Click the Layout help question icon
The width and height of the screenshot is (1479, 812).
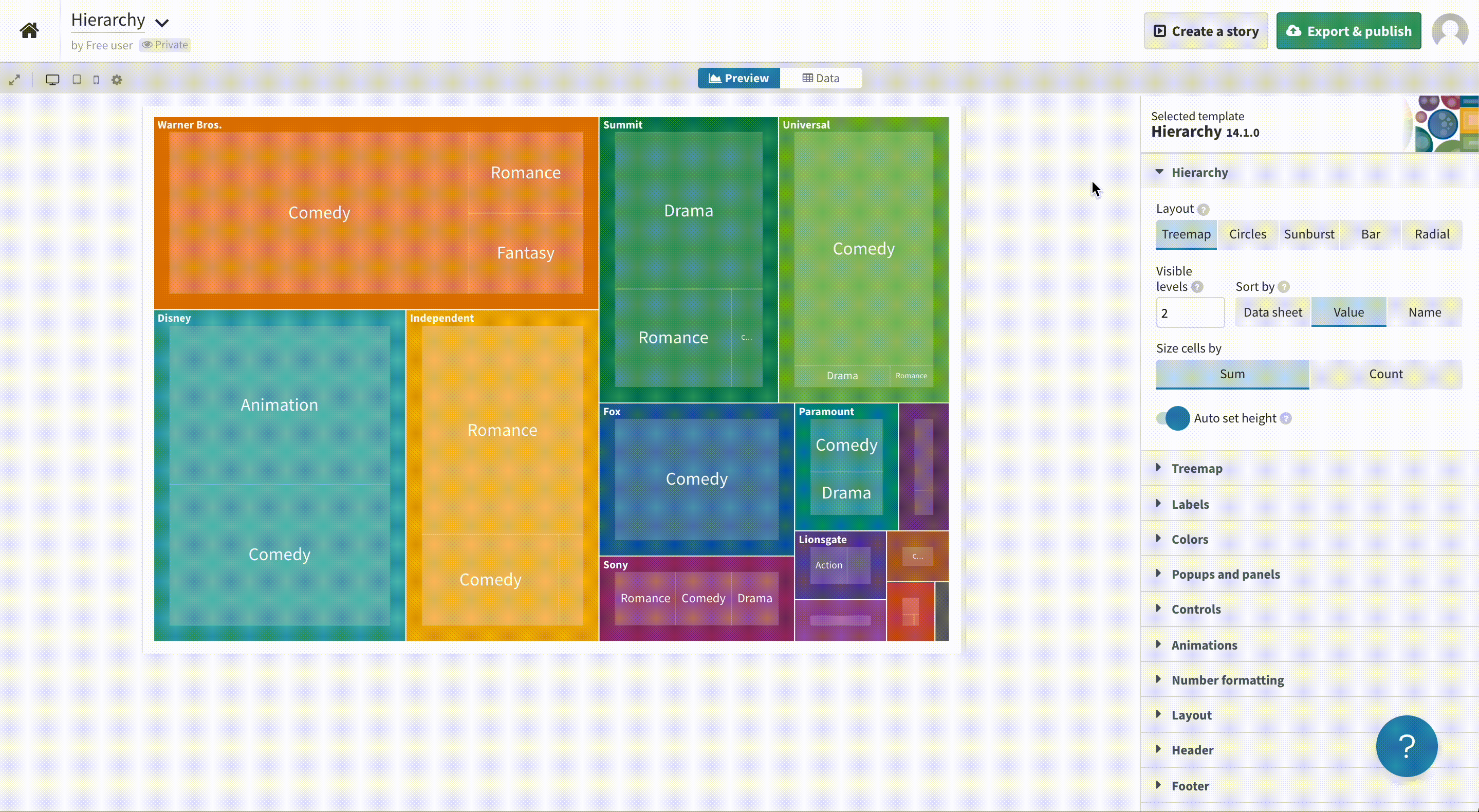(1204, 210)
